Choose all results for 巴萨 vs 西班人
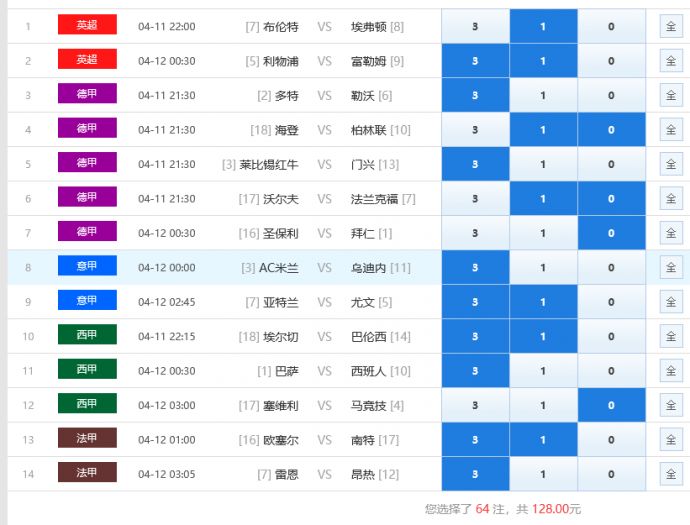Image resolution: width=690 pixels, height=525 pixels. (670, 371)
